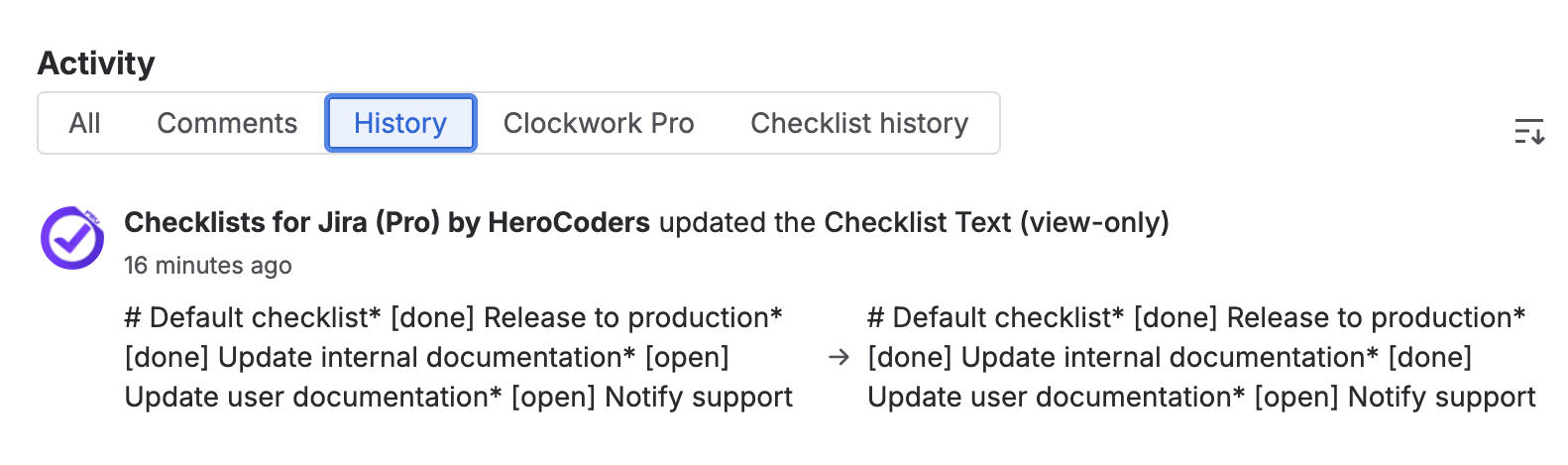
Task: Click the arrow between old and new values
Action: (x=839, y=357)
